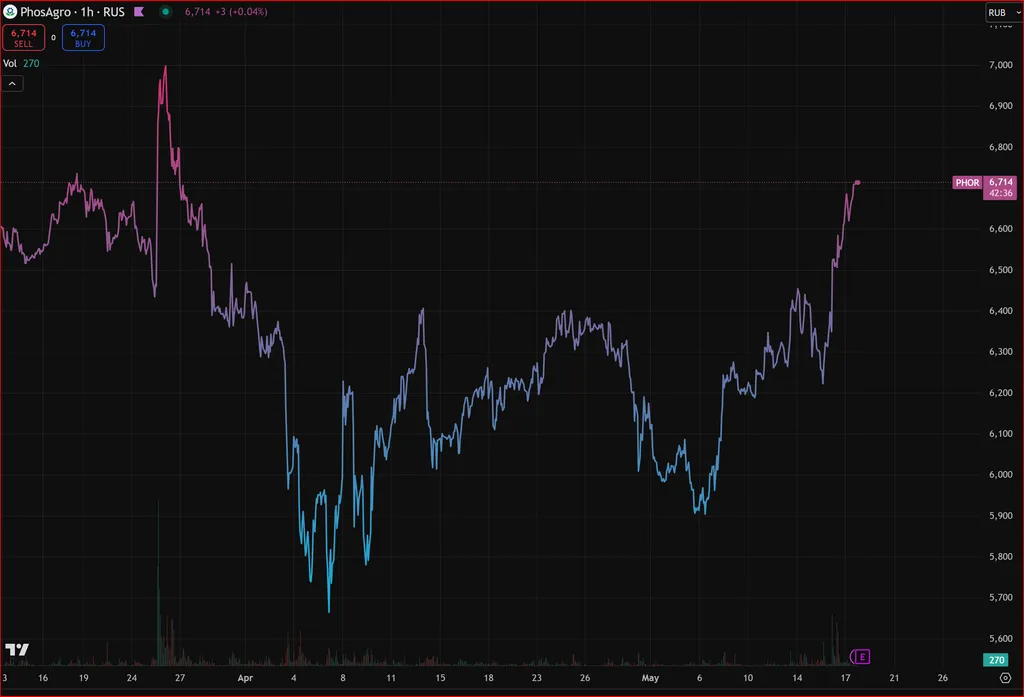Click the 7,000 price axis label
Image resolution: width=1024 pixels, height=697 pixels.
pos(1000,65)
